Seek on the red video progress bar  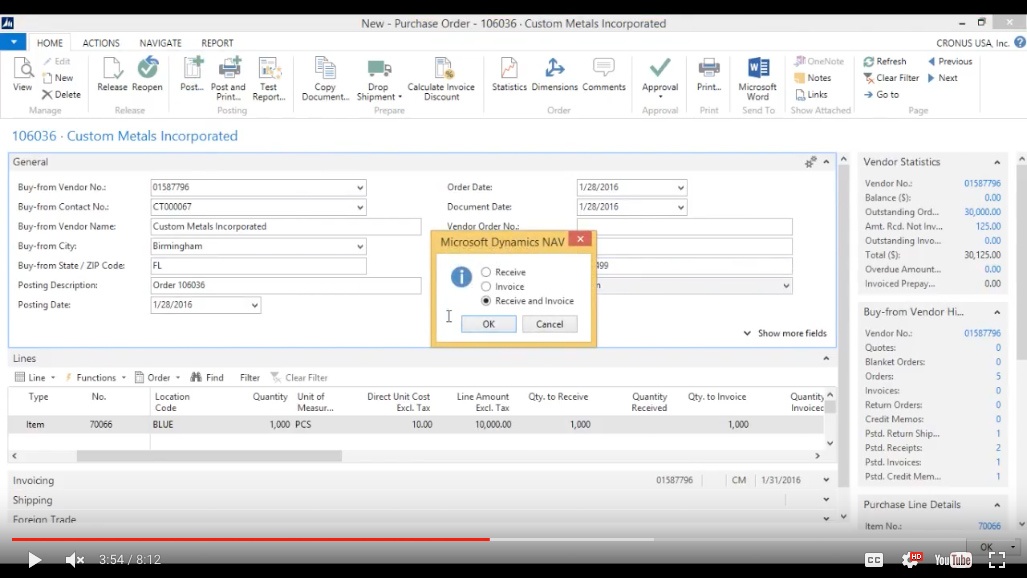pos(250,539)
